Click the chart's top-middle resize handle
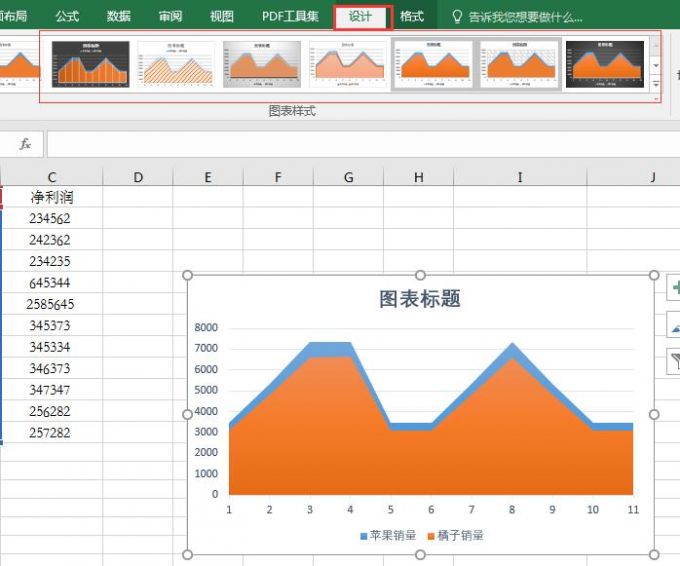680x566 pixels. point(420,275)
